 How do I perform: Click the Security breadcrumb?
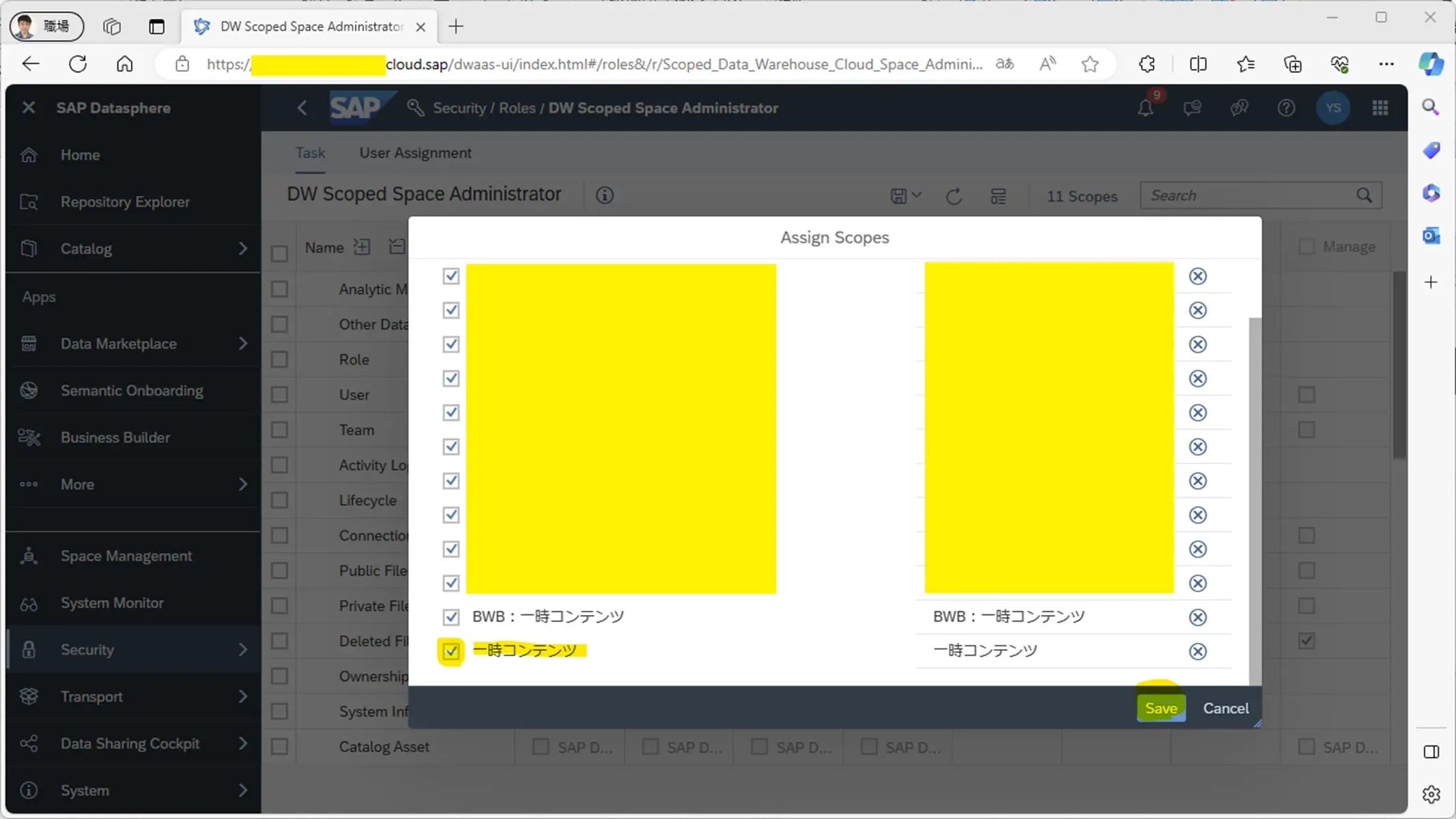[x=459, y=108]
